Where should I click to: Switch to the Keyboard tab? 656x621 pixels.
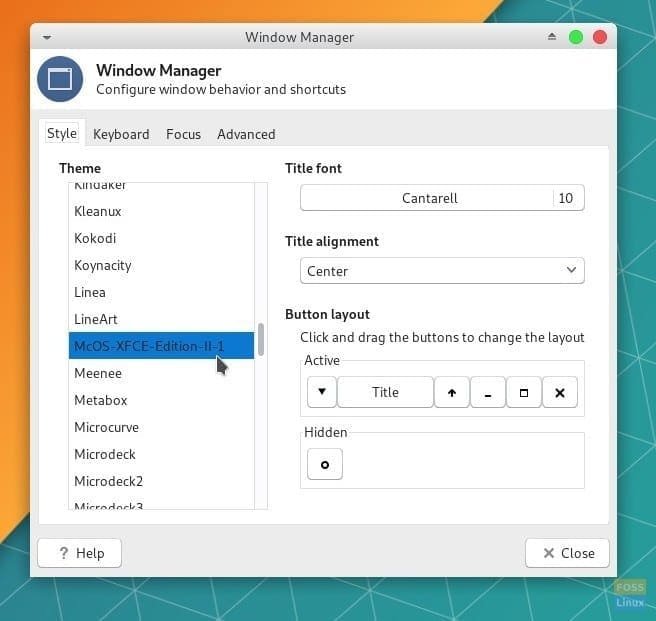(x=121, y=134)
